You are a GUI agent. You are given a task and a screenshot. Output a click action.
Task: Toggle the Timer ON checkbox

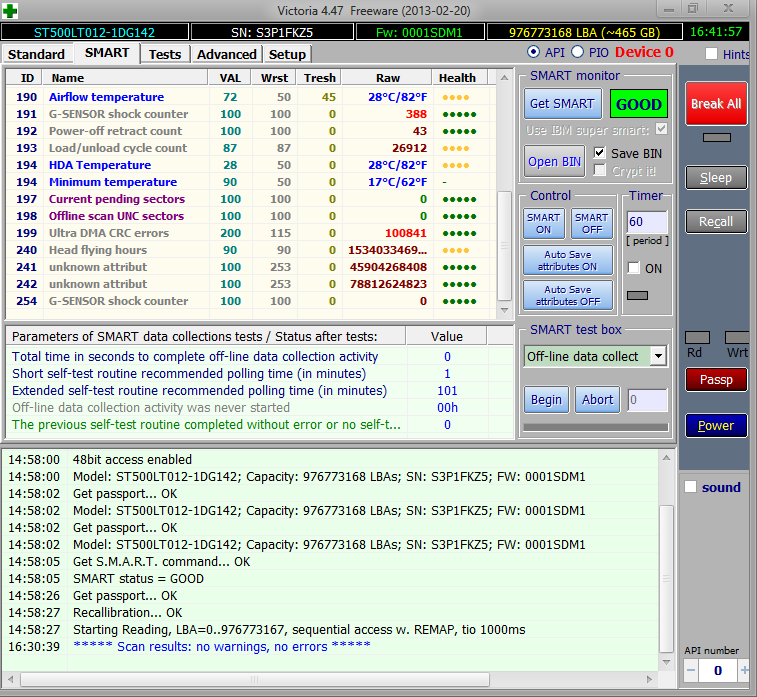click(x=634, y=268)
